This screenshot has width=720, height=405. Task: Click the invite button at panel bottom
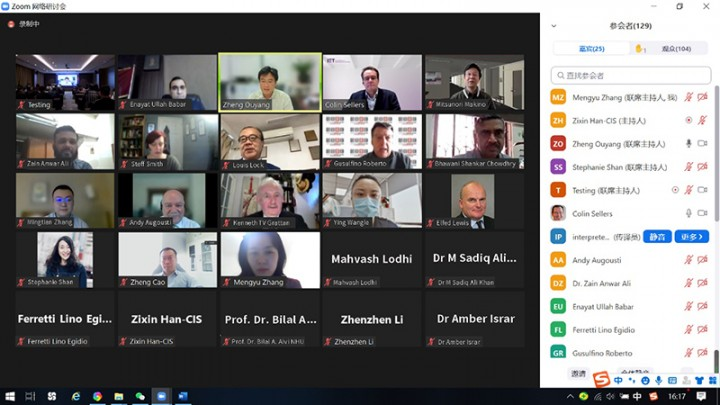point(579,373)
